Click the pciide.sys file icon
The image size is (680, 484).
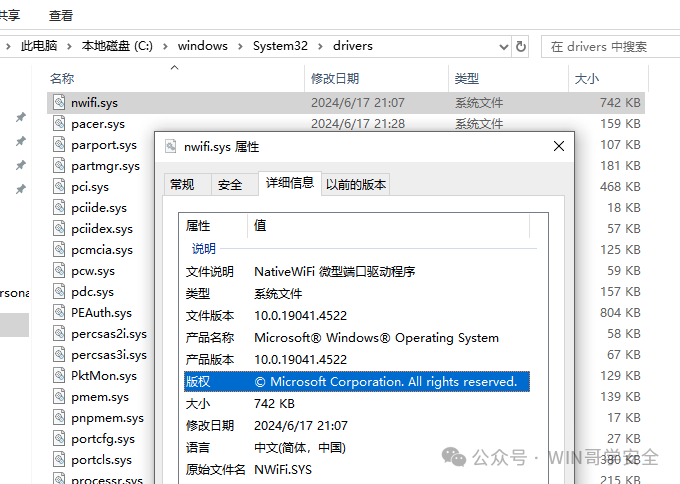pos(59,208)
